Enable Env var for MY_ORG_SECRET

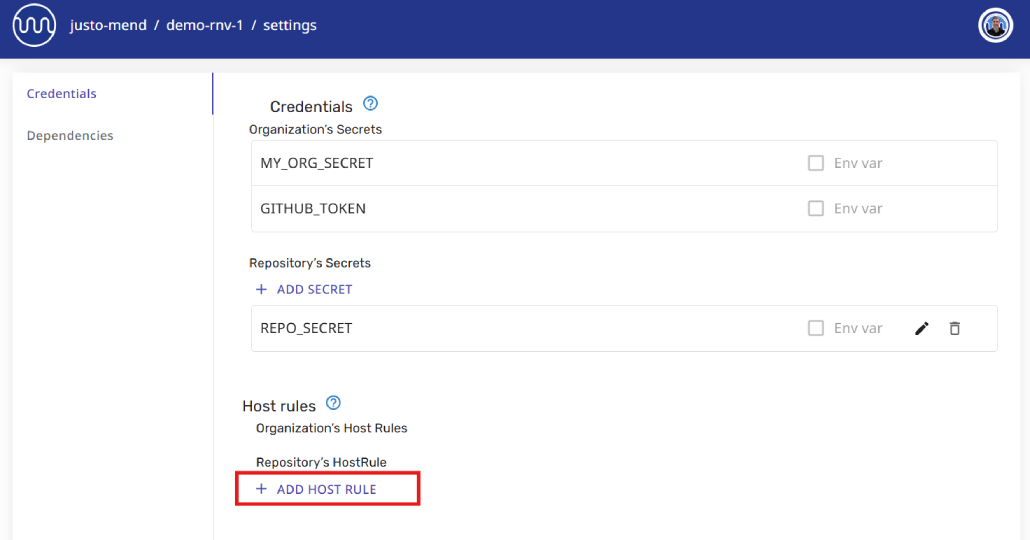816,163
